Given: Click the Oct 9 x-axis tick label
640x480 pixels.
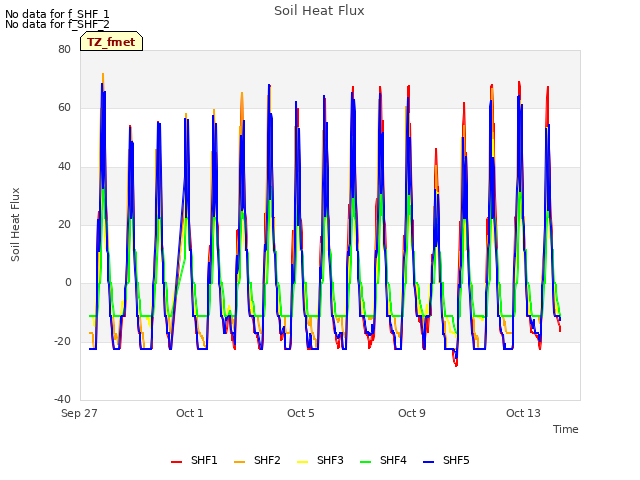Looking at the screenshot, I should pyautogui.click(x=412, y=413).
